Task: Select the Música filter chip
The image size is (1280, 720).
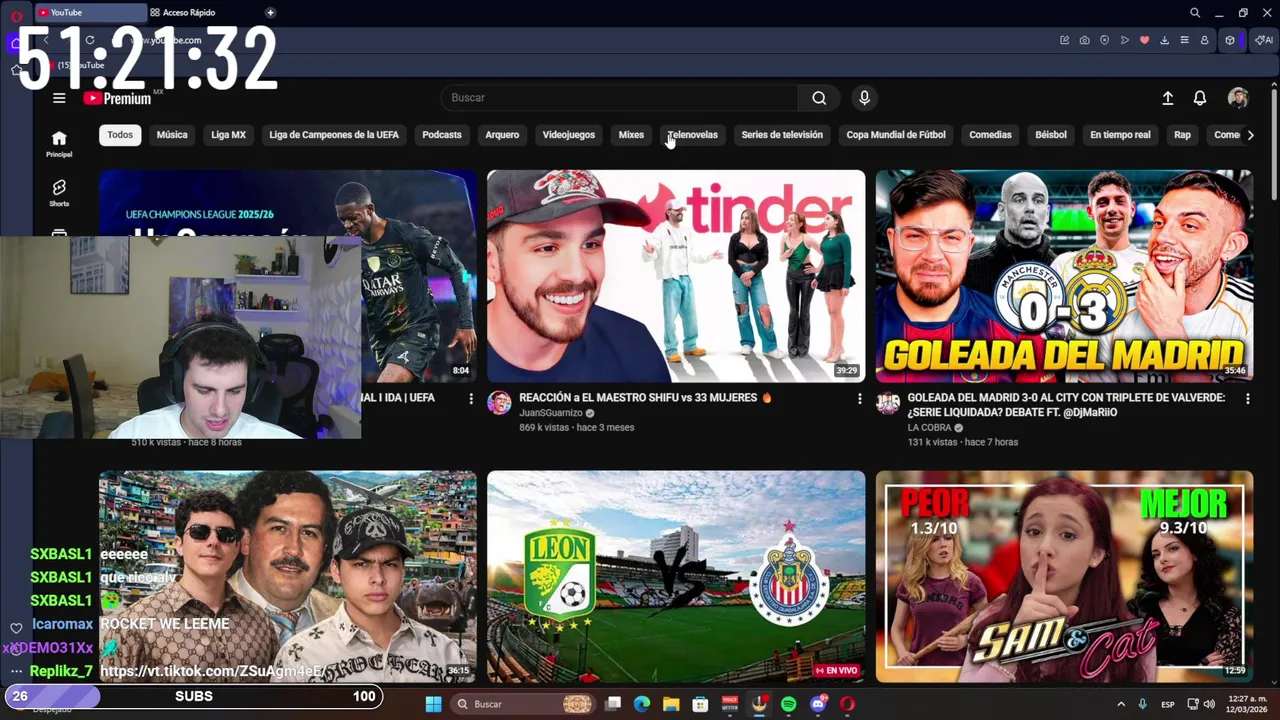Action: tap(172, 135)
